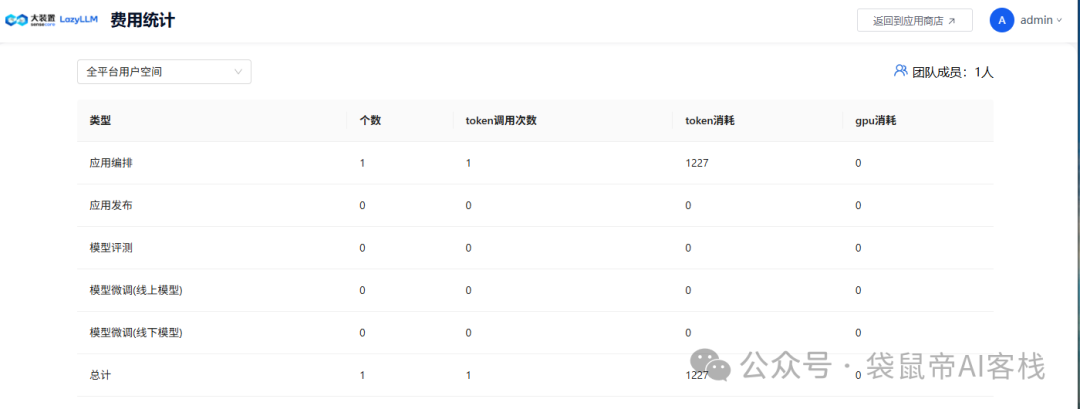Click 返回到应用商店 button
The height and width of the screenshot is (409, 1080).
pyautogui.click(x=914, y=21)
